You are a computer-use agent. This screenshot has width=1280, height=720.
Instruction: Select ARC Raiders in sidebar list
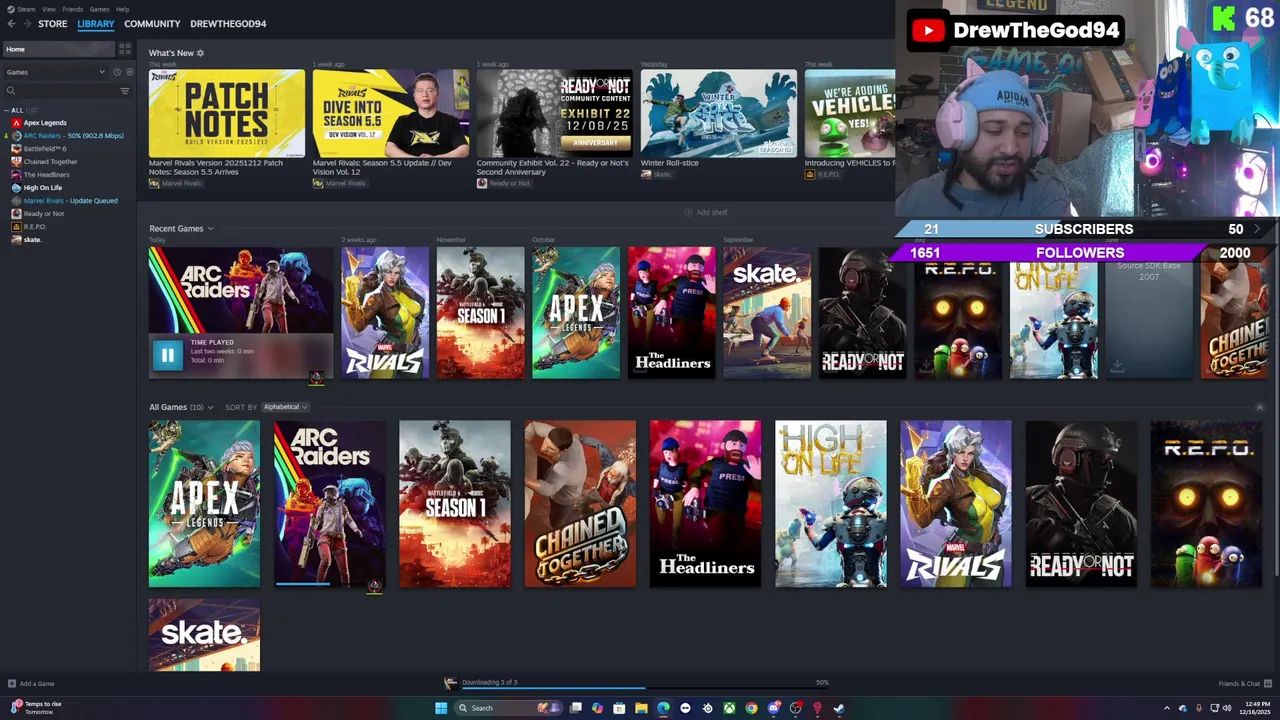(x=73, y=136)
